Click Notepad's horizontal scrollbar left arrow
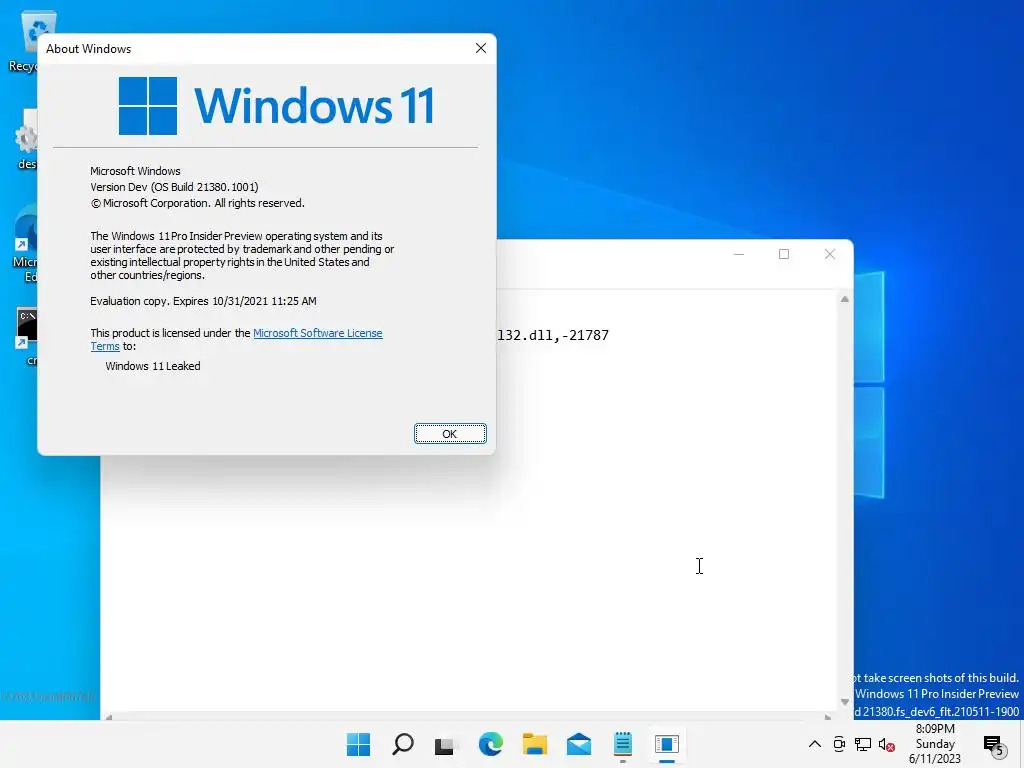1024x768 pixels. [x=108, y=717]
